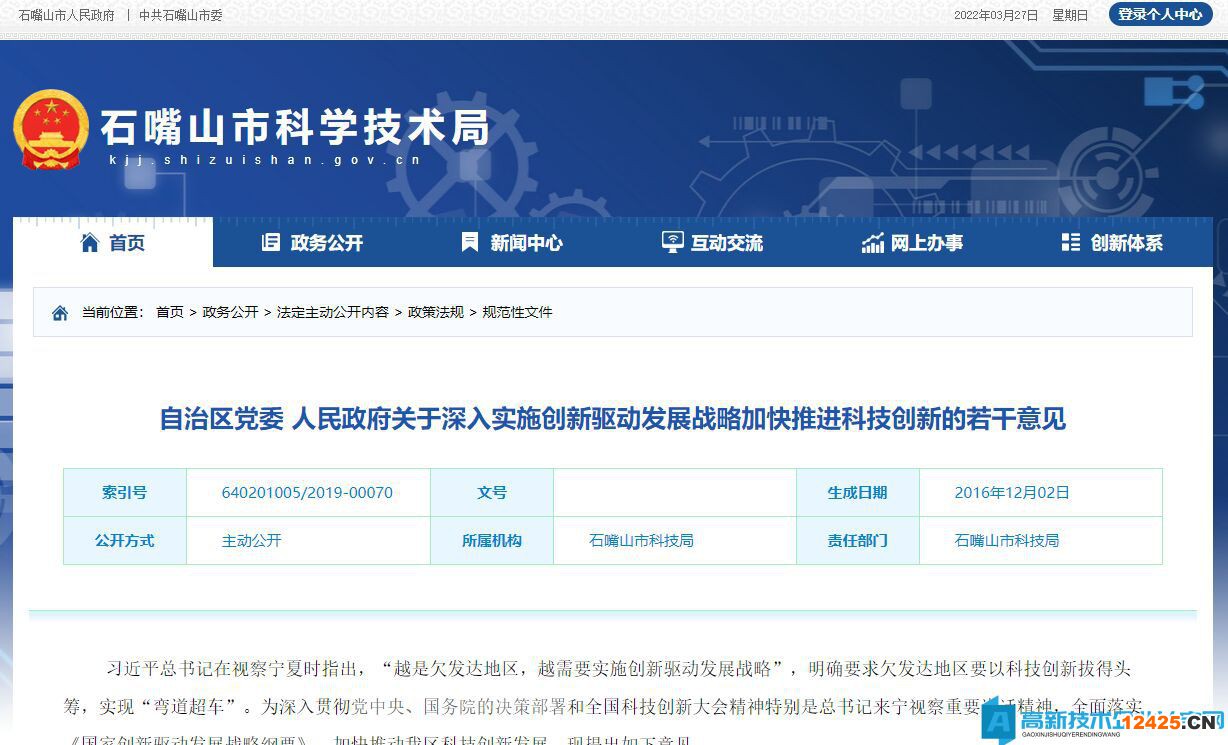Click the home icon in navigation bar

coord(90,242)
